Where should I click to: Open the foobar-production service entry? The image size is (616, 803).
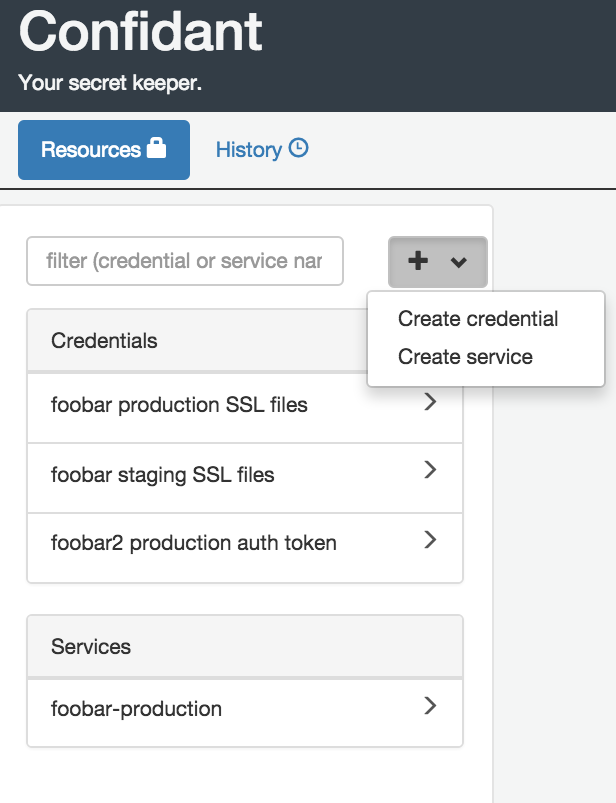tap(245, 712)
